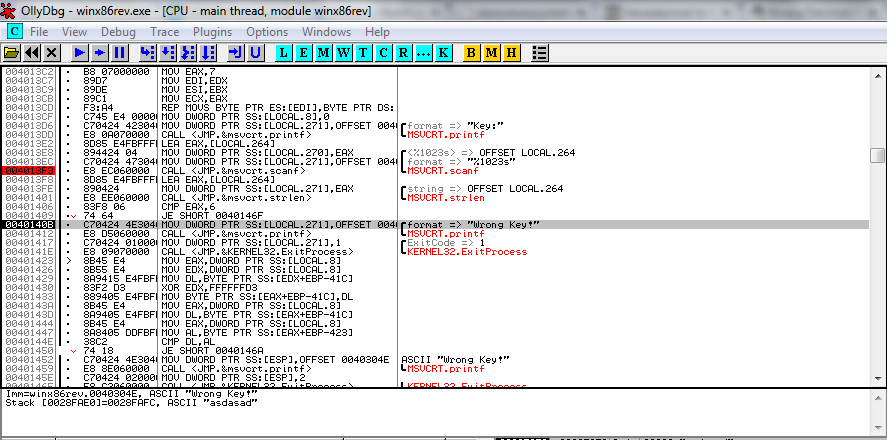This screenshot has height=440, width=887.
Task: Run the program with the play icon
Action: [80, 53]
